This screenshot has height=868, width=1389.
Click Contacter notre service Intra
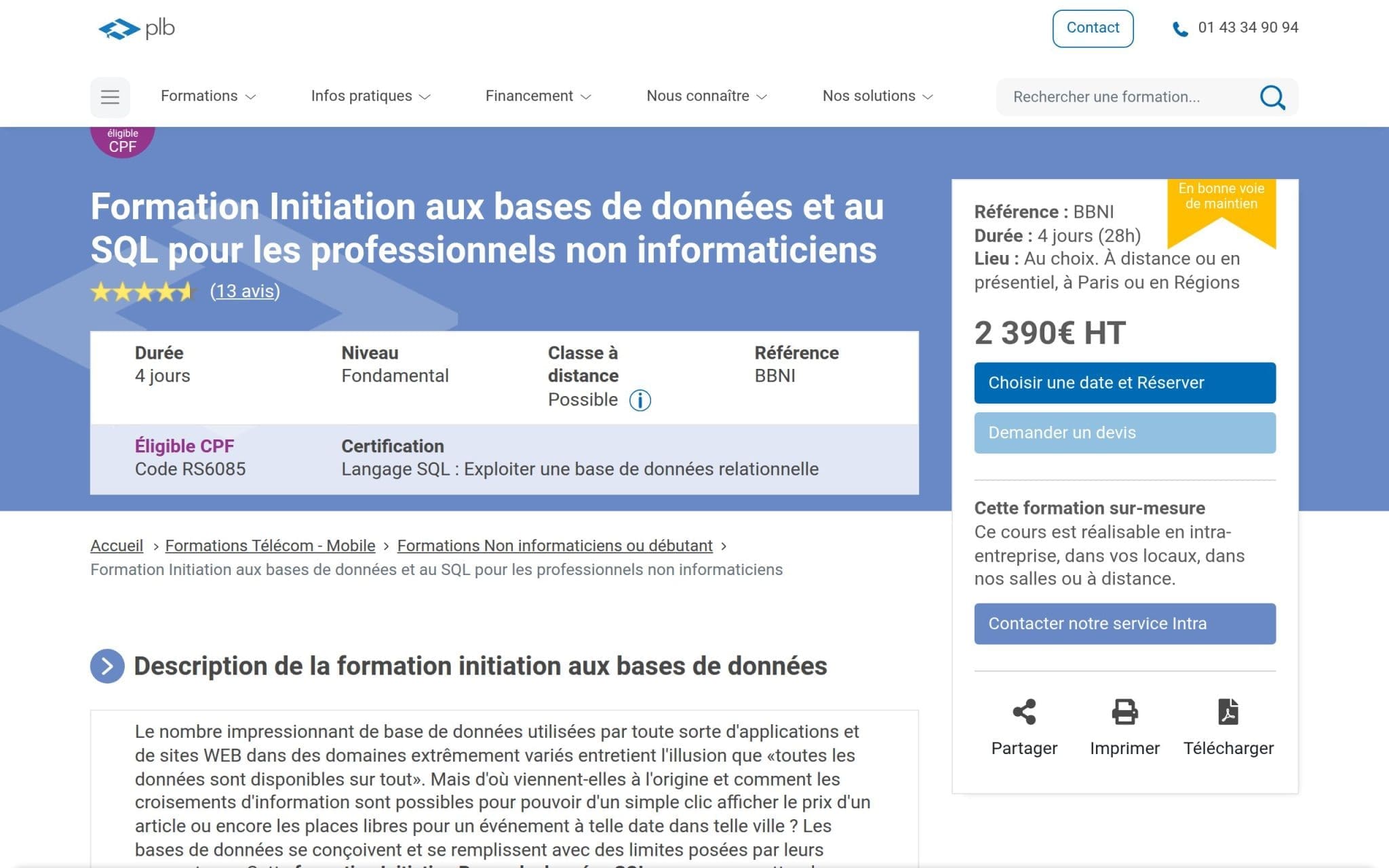coord(1124,623)
